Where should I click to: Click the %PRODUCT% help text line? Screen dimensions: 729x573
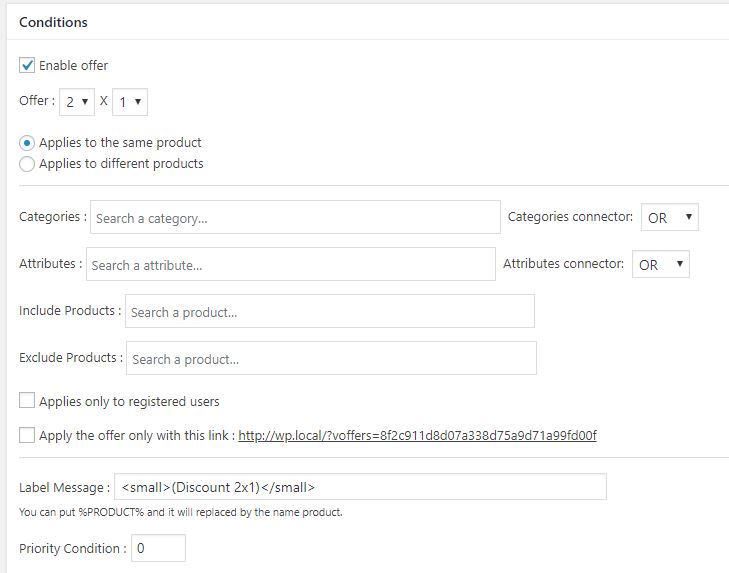pos(181,513)
